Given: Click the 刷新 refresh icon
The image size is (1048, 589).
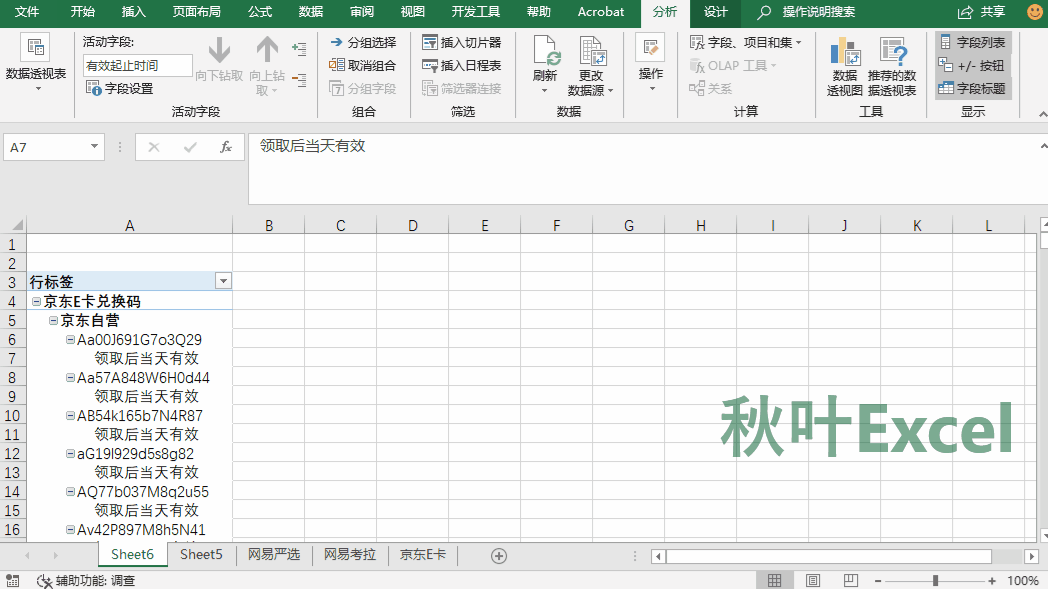Looking at the screenshot, I should [x=546, y=51].
